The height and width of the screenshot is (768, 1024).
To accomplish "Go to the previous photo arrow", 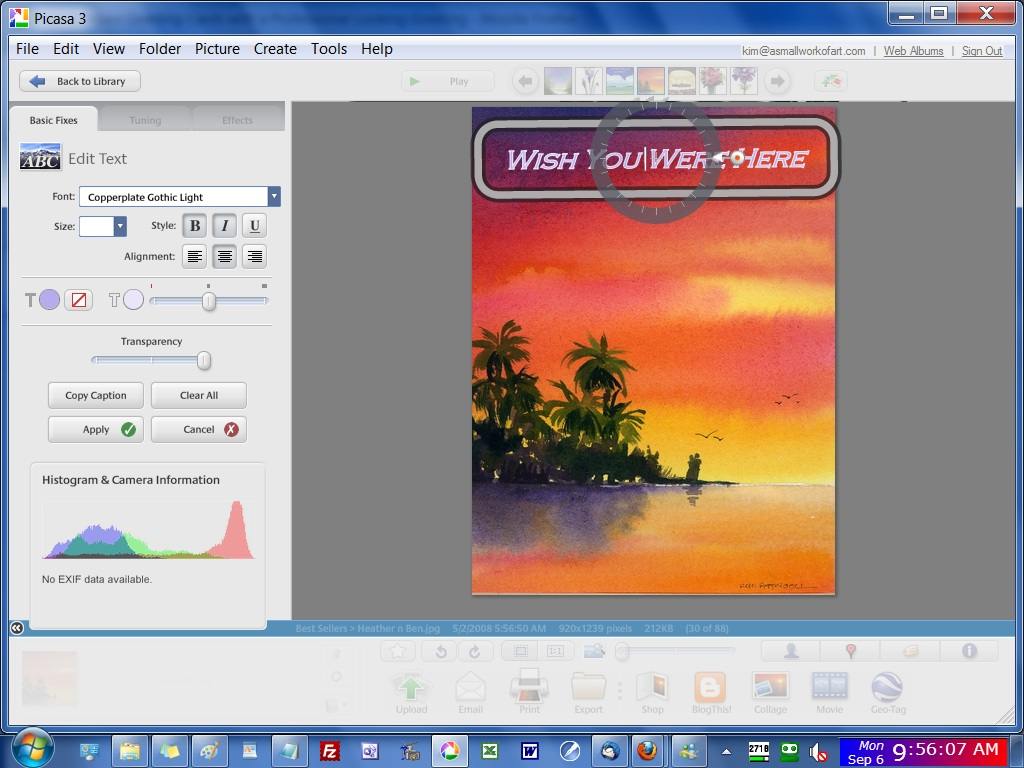I will [x=524, y=82].
